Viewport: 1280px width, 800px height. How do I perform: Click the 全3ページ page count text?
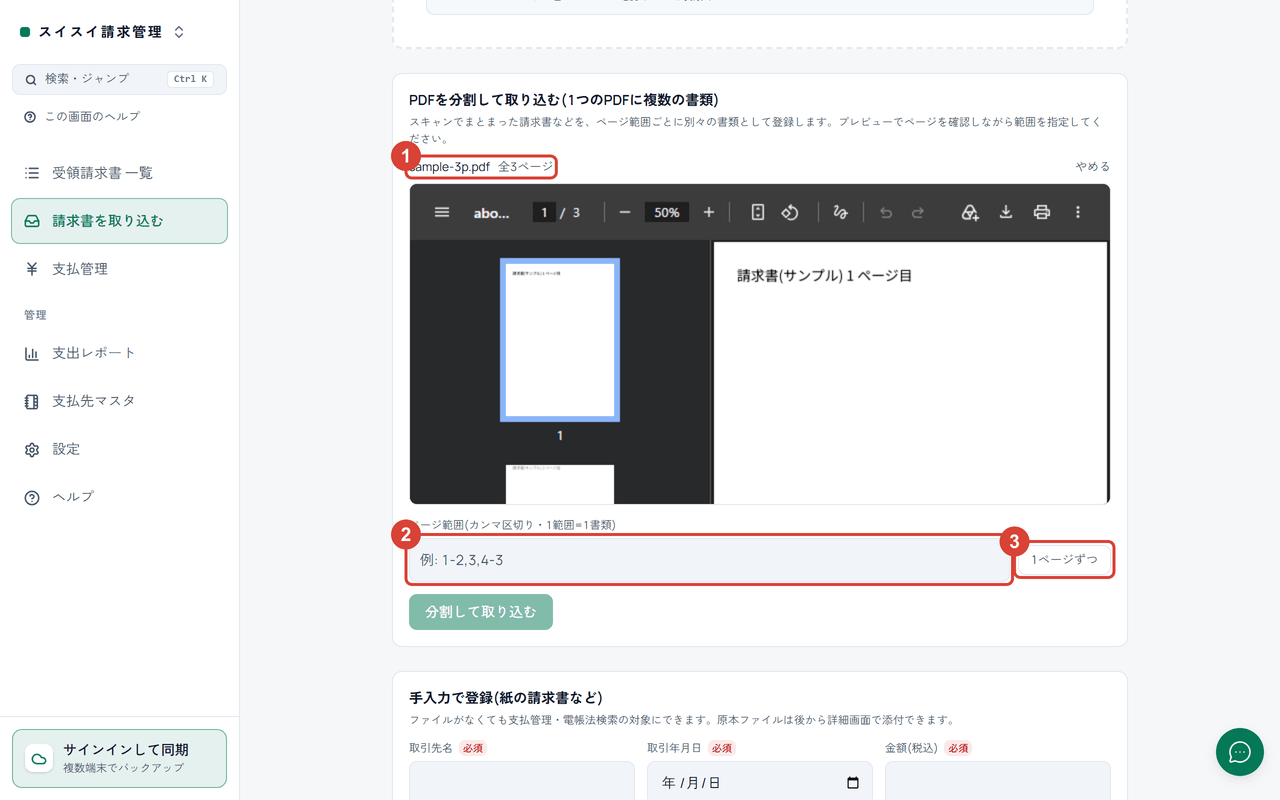[x=526, y=167]
